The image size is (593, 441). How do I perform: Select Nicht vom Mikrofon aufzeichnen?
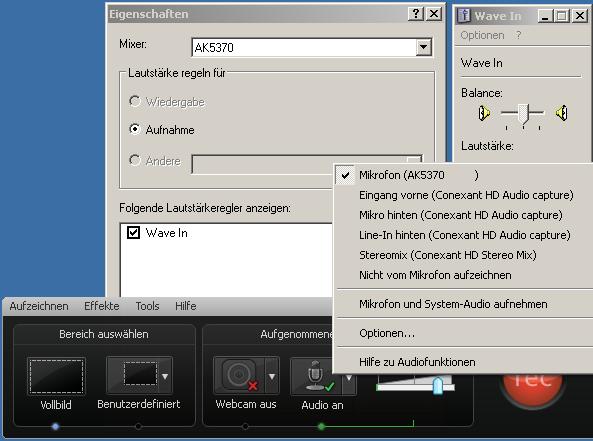click(464, 275)
